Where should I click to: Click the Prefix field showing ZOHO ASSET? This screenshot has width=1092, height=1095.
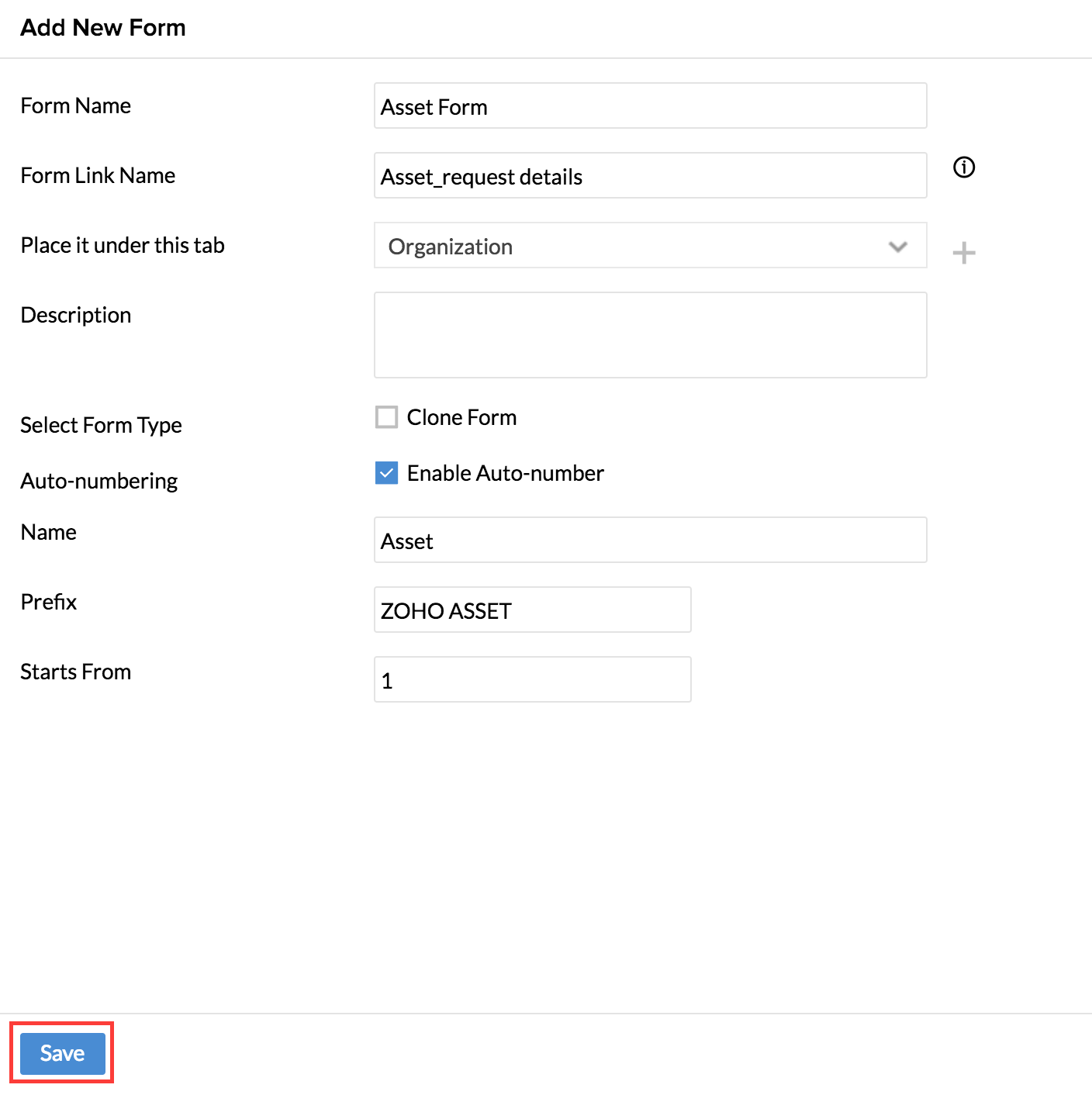click(x=532, y=610)
